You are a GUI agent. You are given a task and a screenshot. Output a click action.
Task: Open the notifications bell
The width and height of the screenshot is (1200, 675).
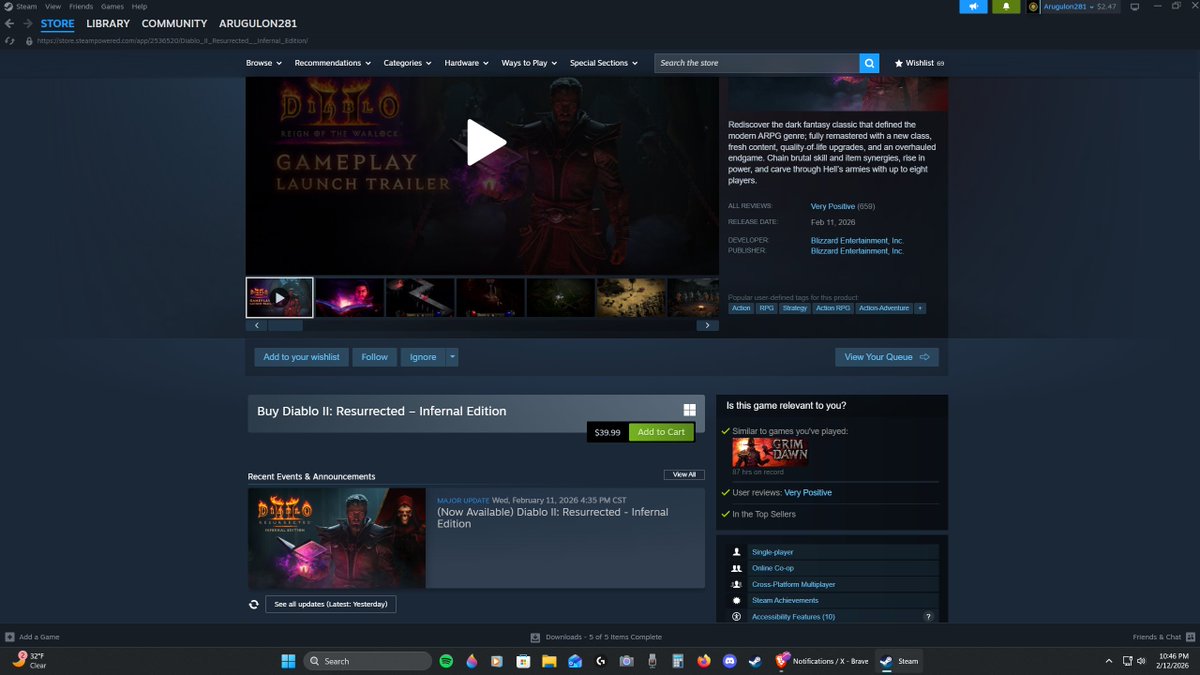pos(1005,6)
